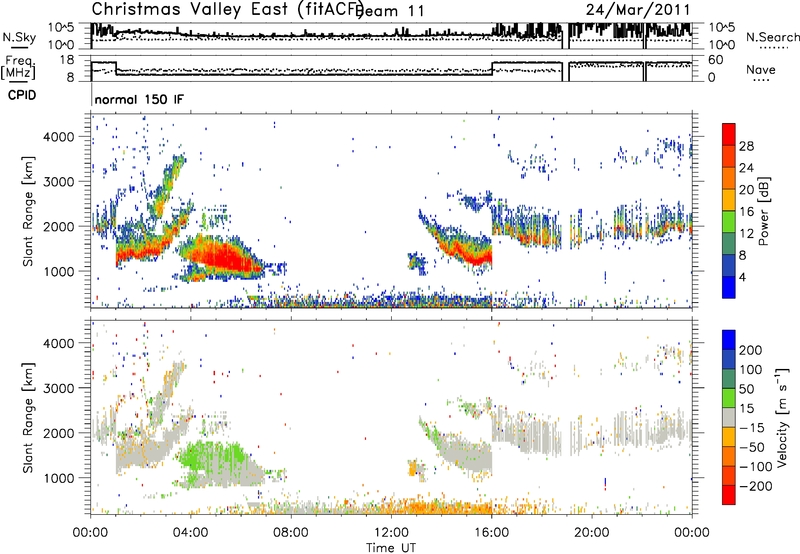Pick the light green power colorbar segment

[x=729, y=222]
